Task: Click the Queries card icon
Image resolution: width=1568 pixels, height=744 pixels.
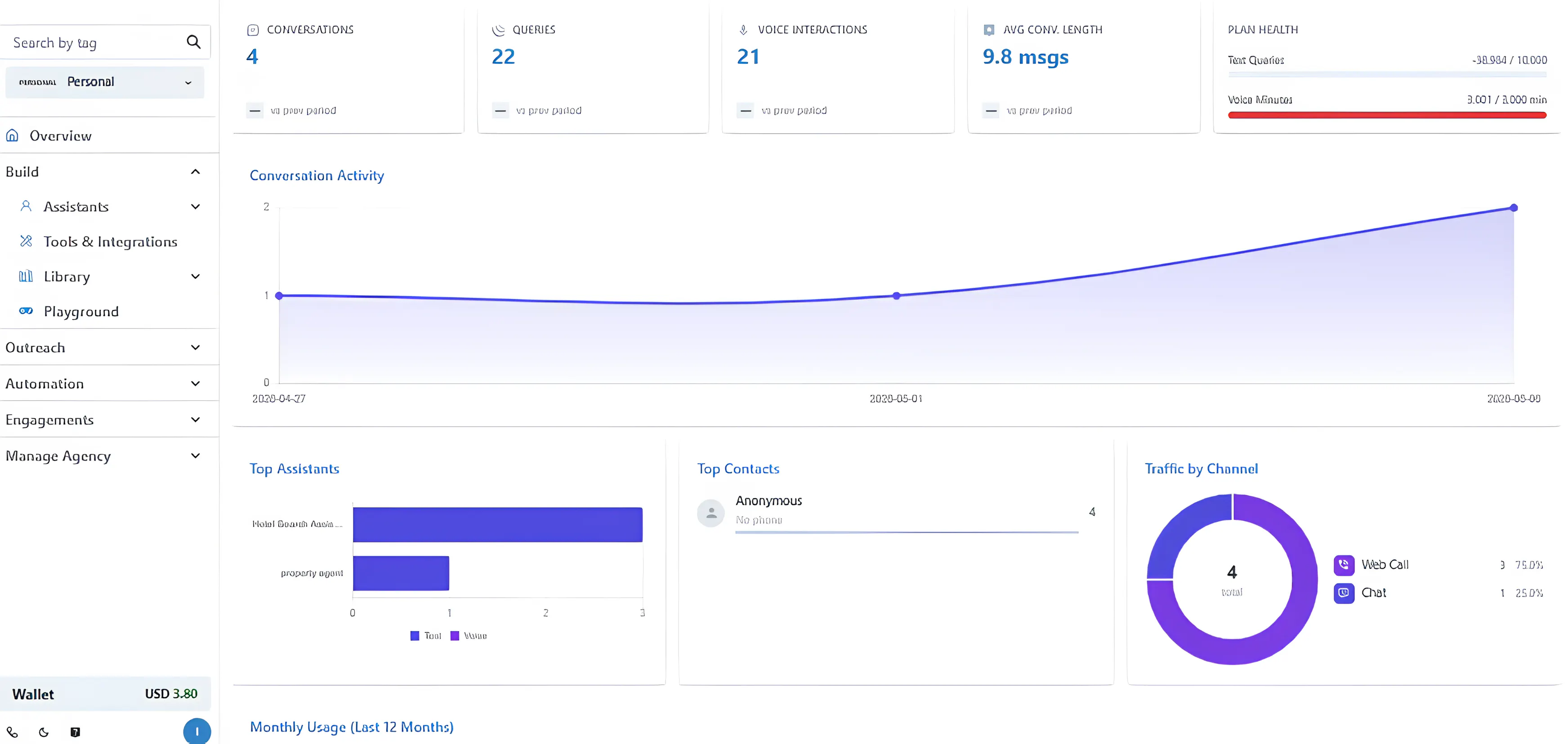Action: pos(499,30)
